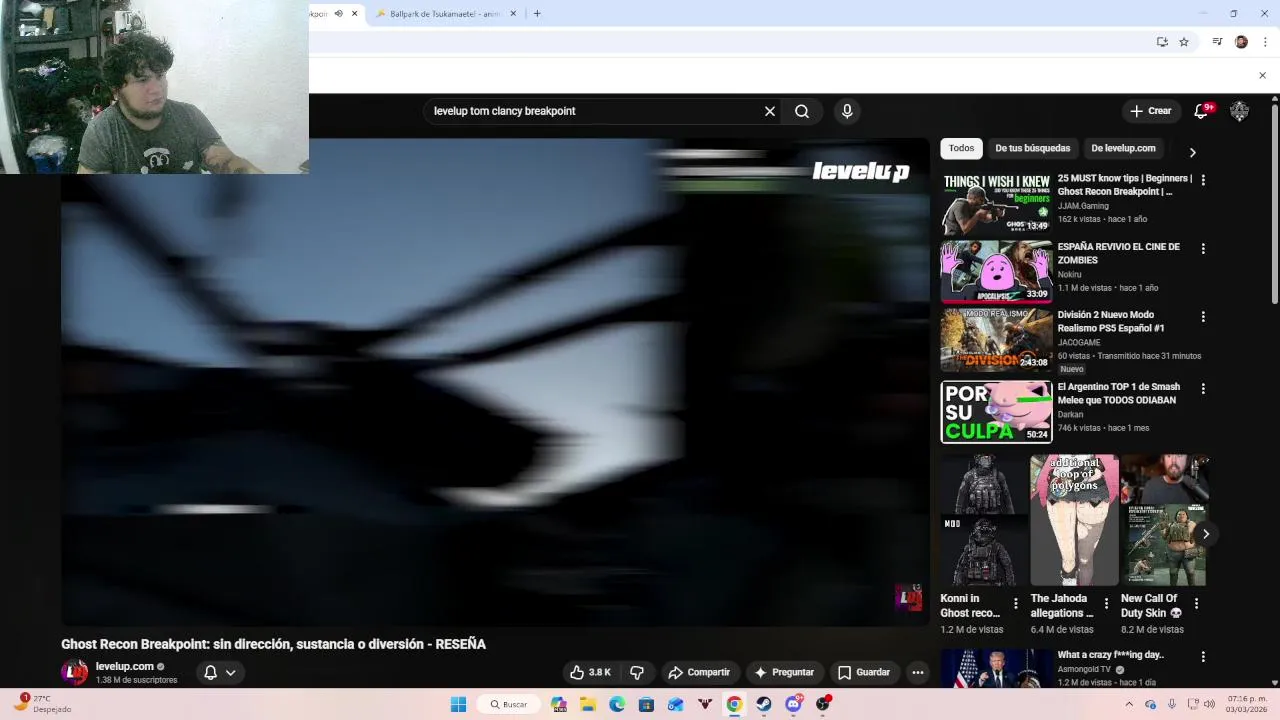The height and width of the screenshot is (720, 1280).
Task: Click Chrome install app icon in address bar
Action: pos(1162,42)
